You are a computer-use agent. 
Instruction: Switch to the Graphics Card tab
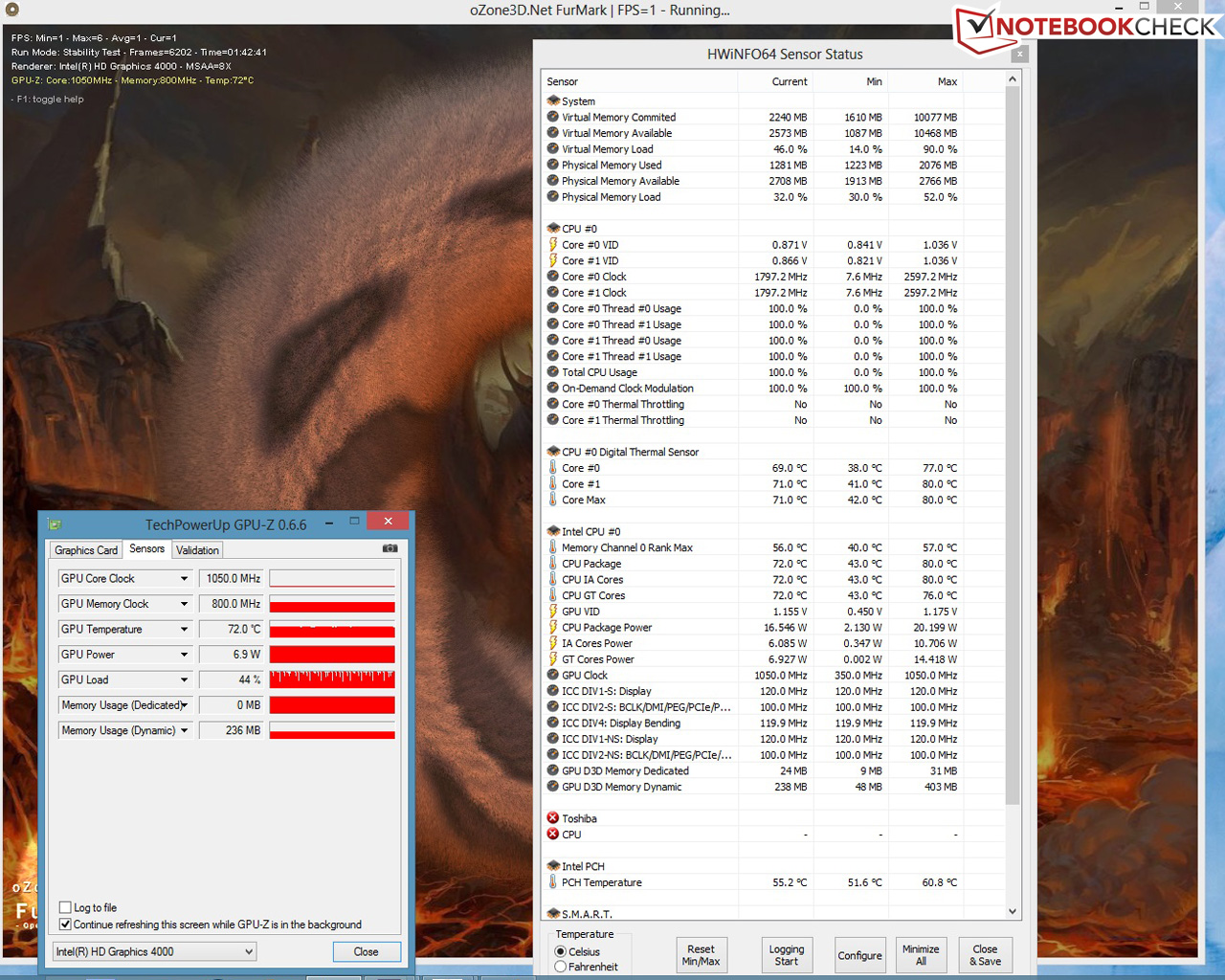[86, 550]
